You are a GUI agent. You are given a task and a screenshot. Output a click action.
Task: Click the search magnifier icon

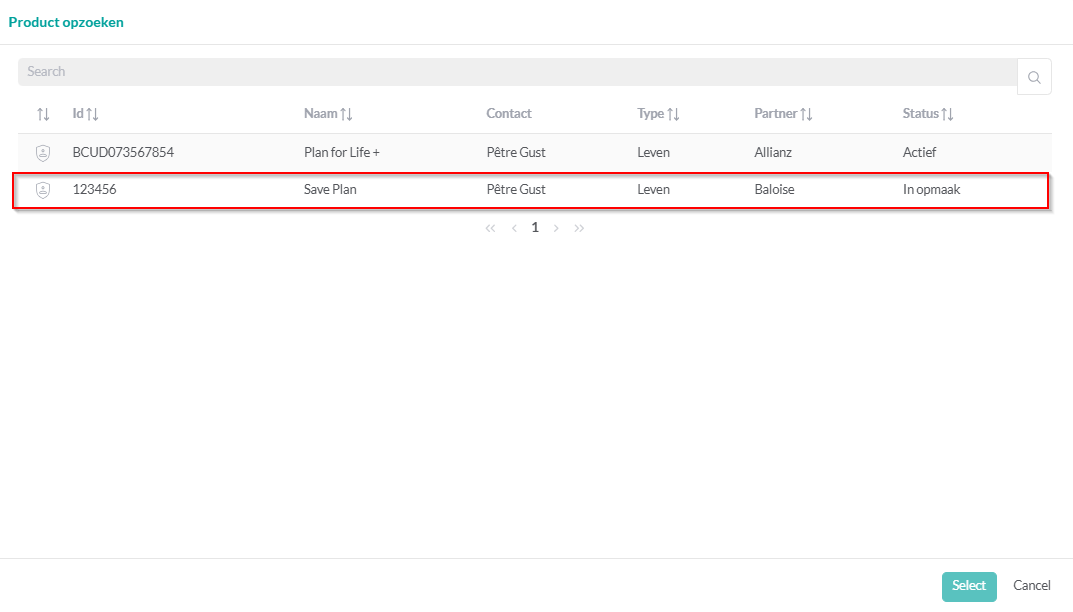(x=1034, y=77)
